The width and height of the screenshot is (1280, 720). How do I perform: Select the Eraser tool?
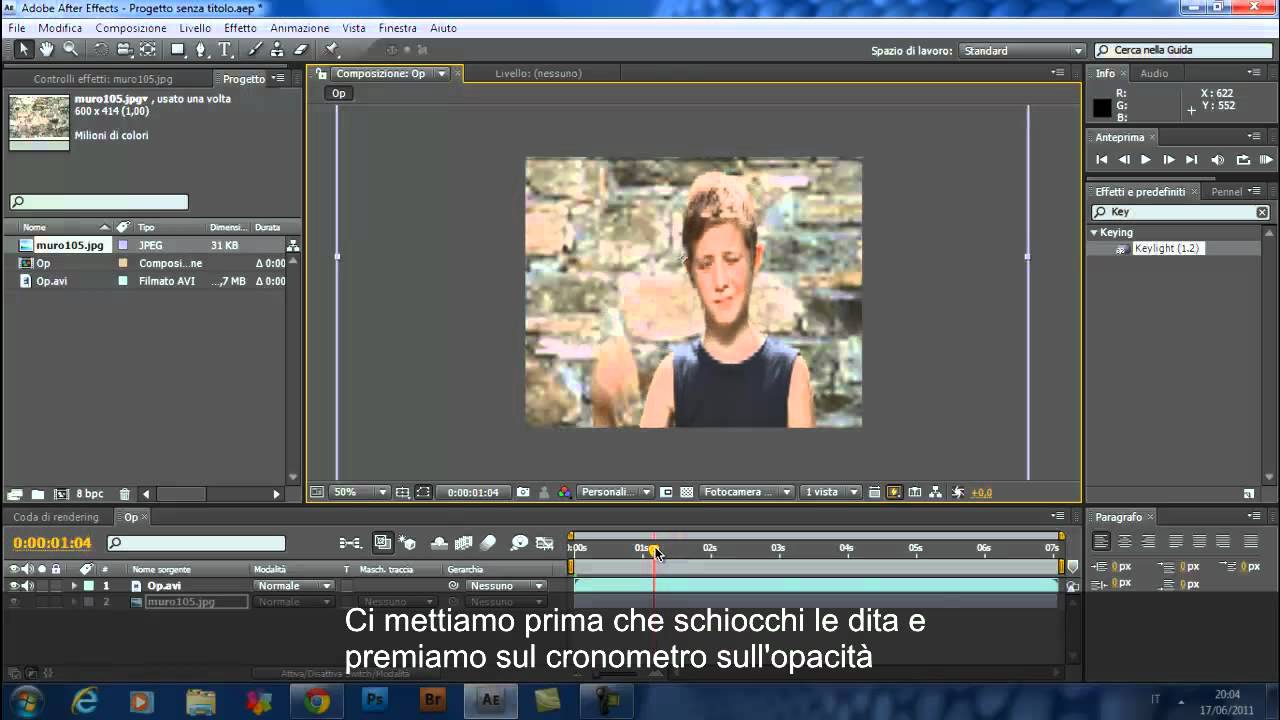(x=300, y=49)
